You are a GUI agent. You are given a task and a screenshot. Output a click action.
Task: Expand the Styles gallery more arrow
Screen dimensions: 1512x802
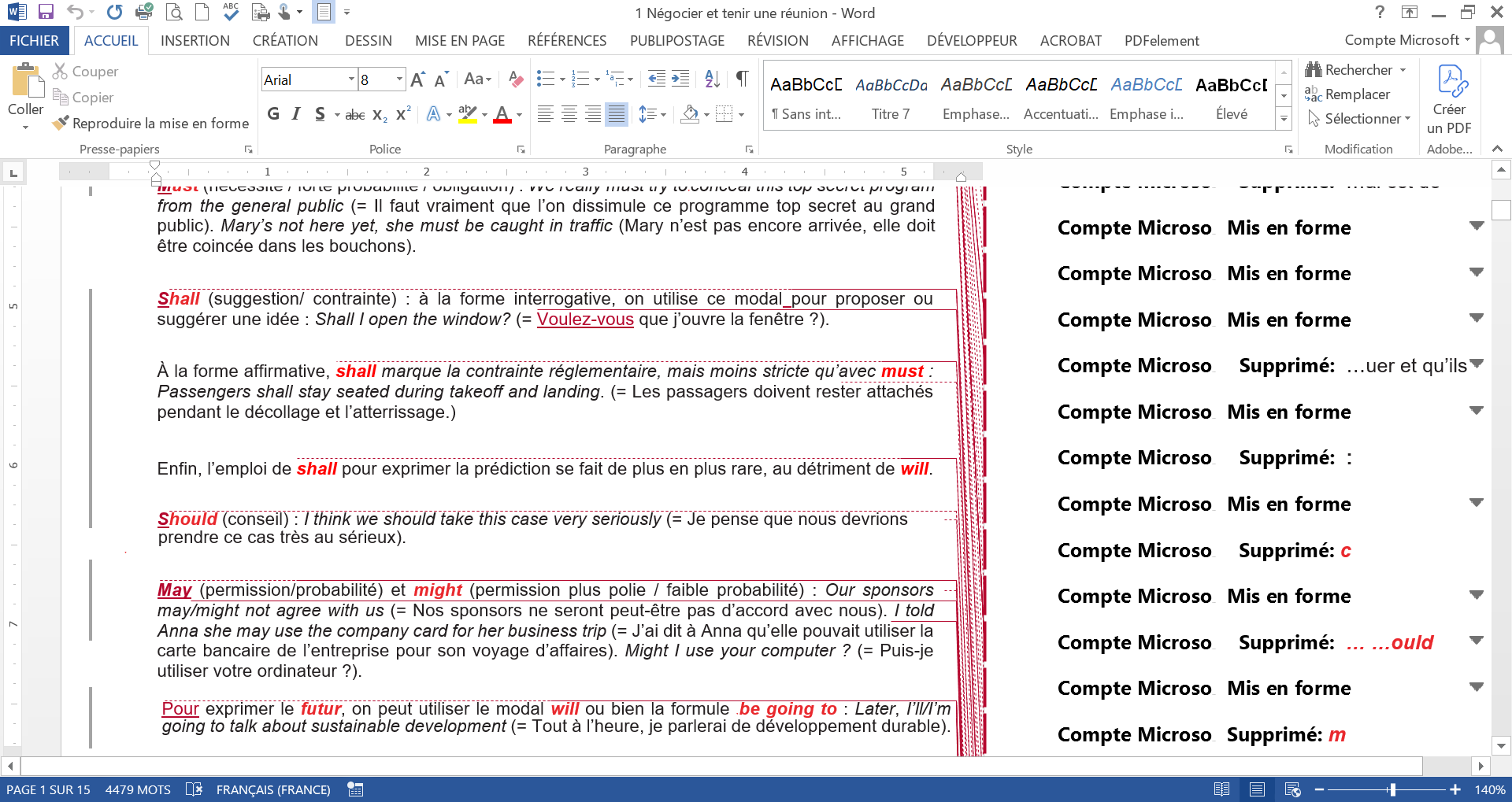pos(1284,119)
